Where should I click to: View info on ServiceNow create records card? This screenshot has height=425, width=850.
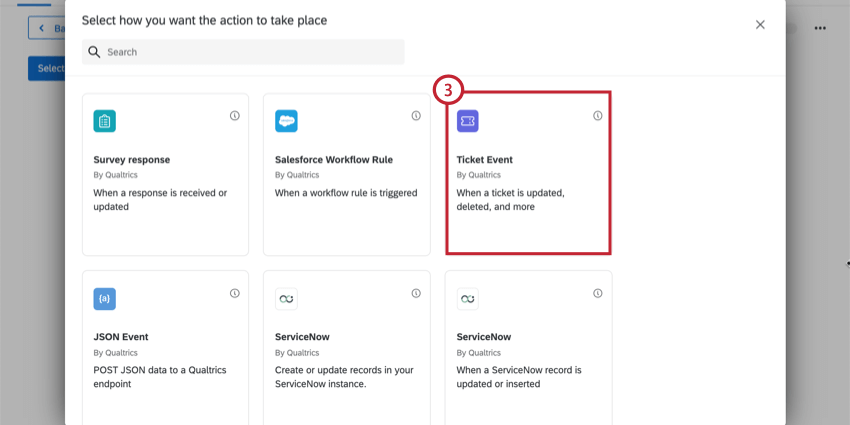point(416,293)
